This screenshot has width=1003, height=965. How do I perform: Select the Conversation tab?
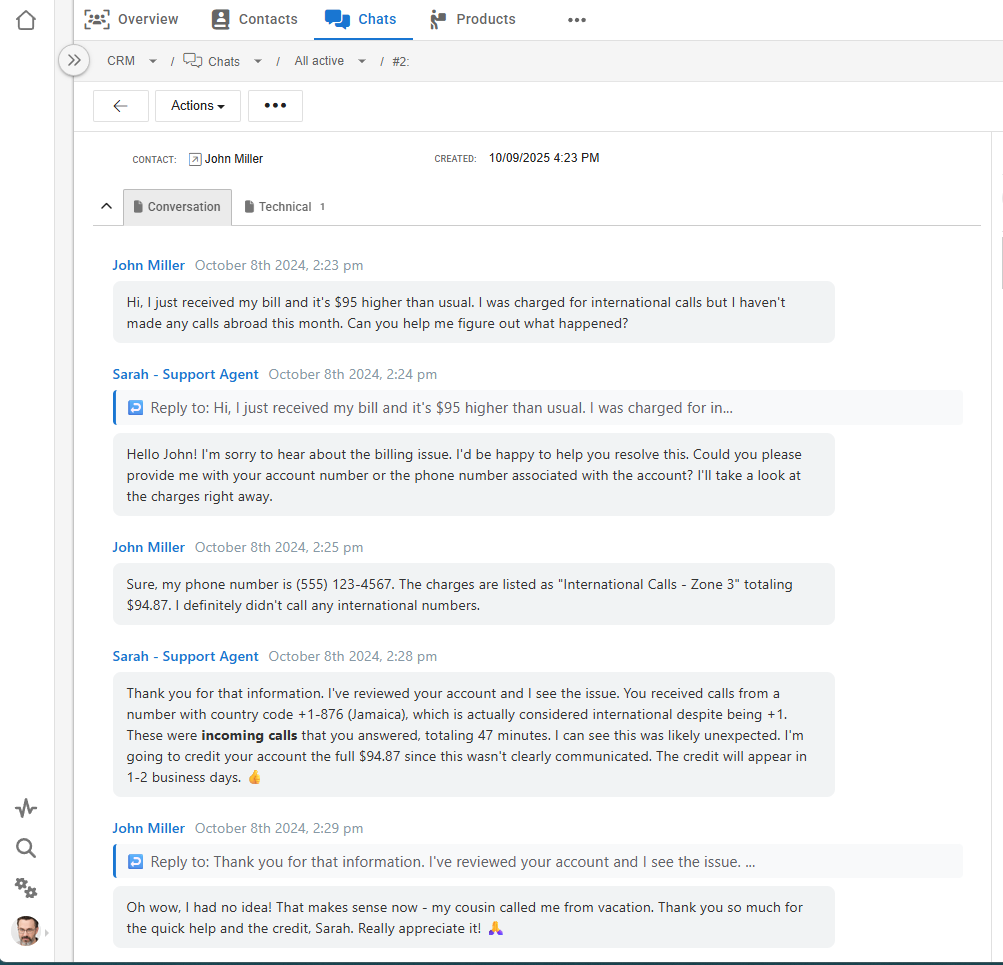(177, 207)
